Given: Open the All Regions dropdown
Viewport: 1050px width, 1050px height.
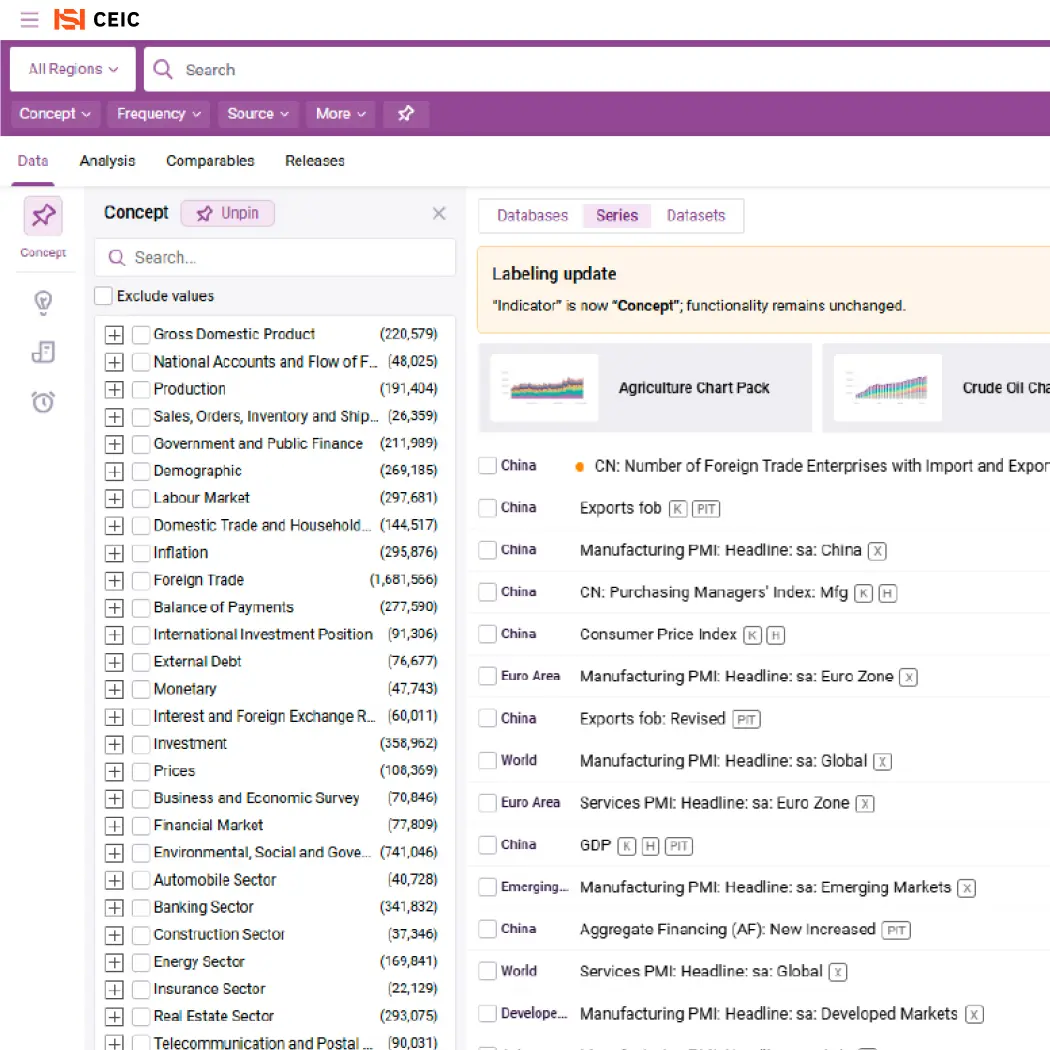Looking at the screenshot, I should (x=73, y=69).
